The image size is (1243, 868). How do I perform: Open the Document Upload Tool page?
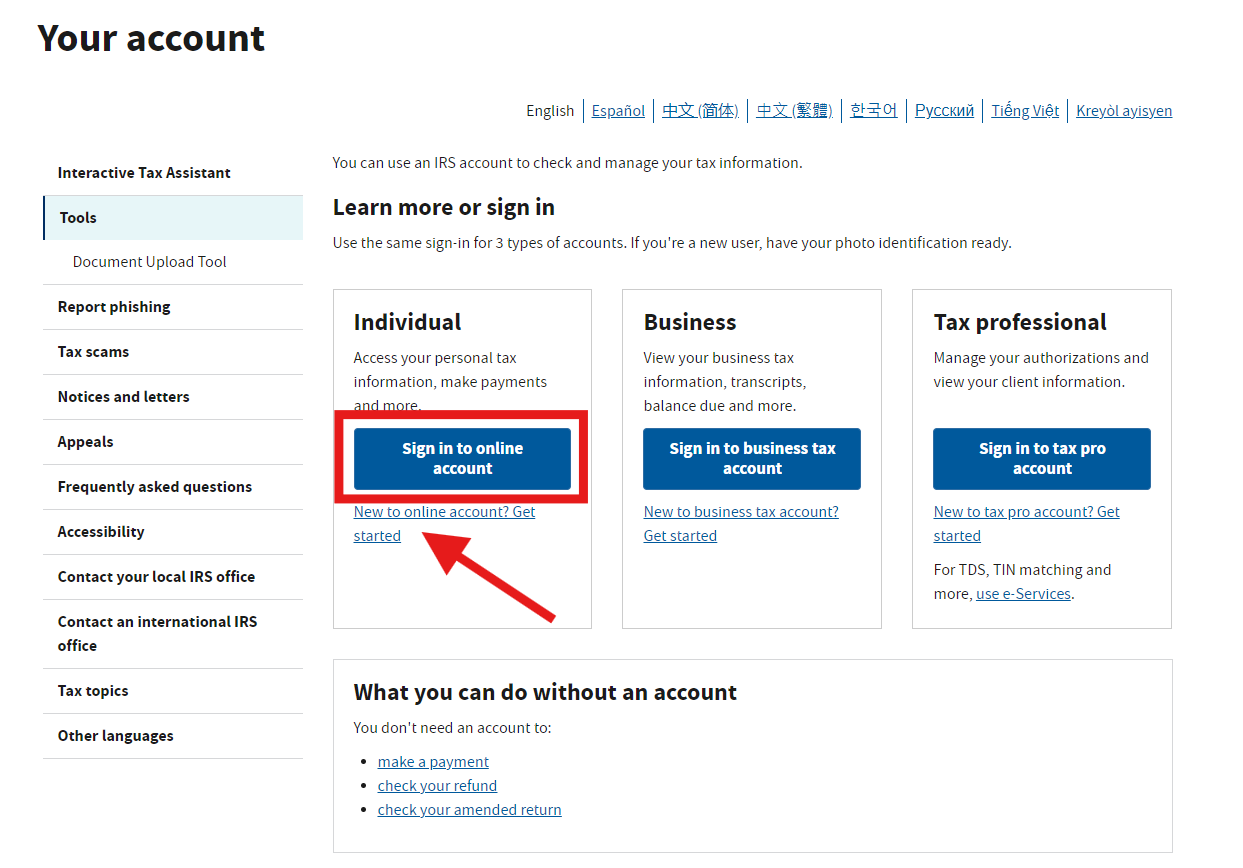point(149,261)
